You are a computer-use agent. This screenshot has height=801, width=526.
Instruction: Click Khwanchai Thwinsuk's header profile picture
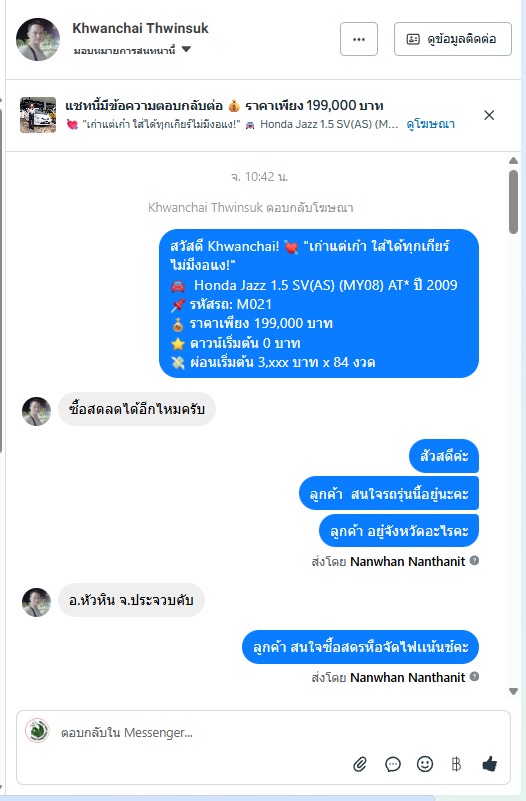(38, 39)
